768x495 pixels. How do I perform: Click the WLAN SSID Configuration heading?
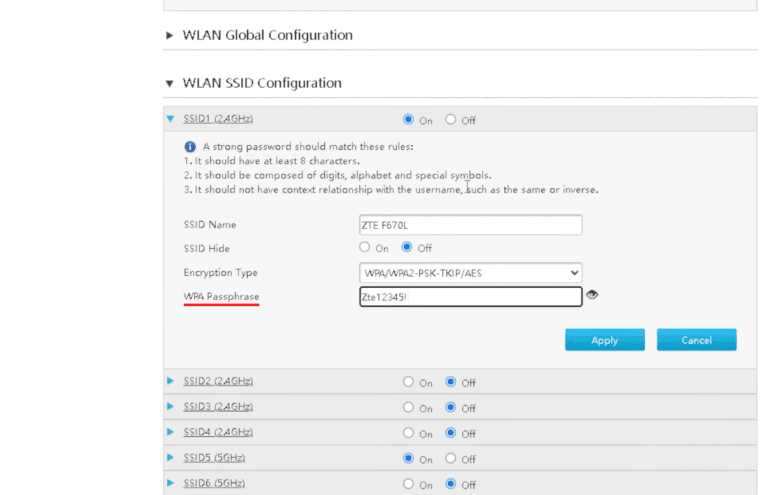point(262,83)
